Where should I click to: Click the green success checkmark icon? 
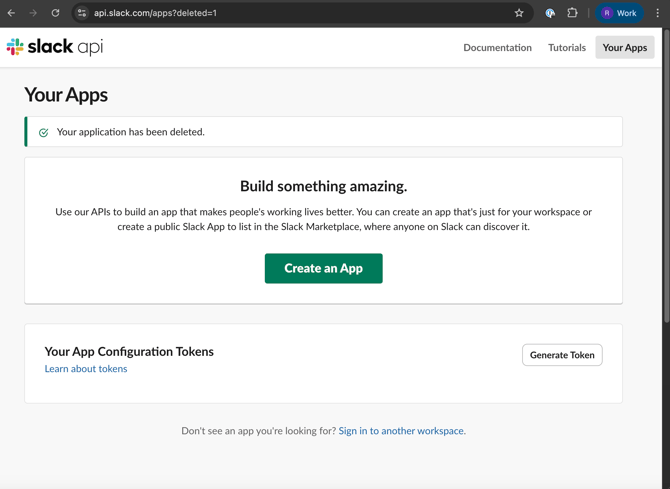pos(43,132)
